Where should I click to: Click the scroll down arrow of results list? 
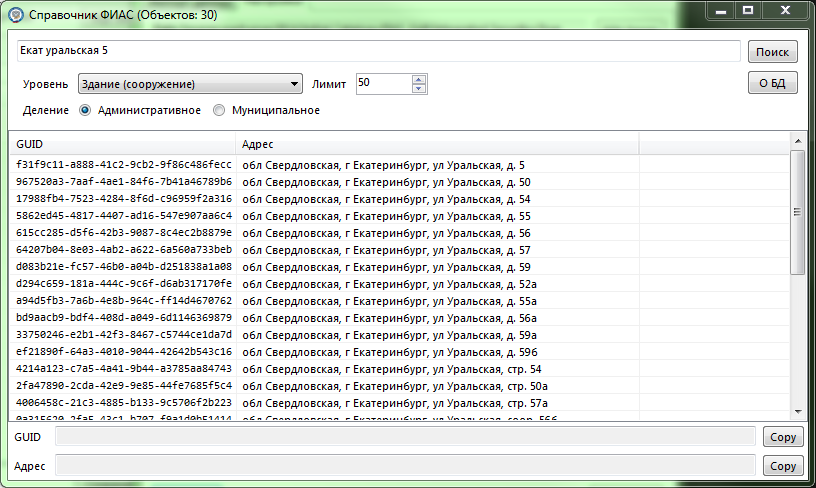797,410
